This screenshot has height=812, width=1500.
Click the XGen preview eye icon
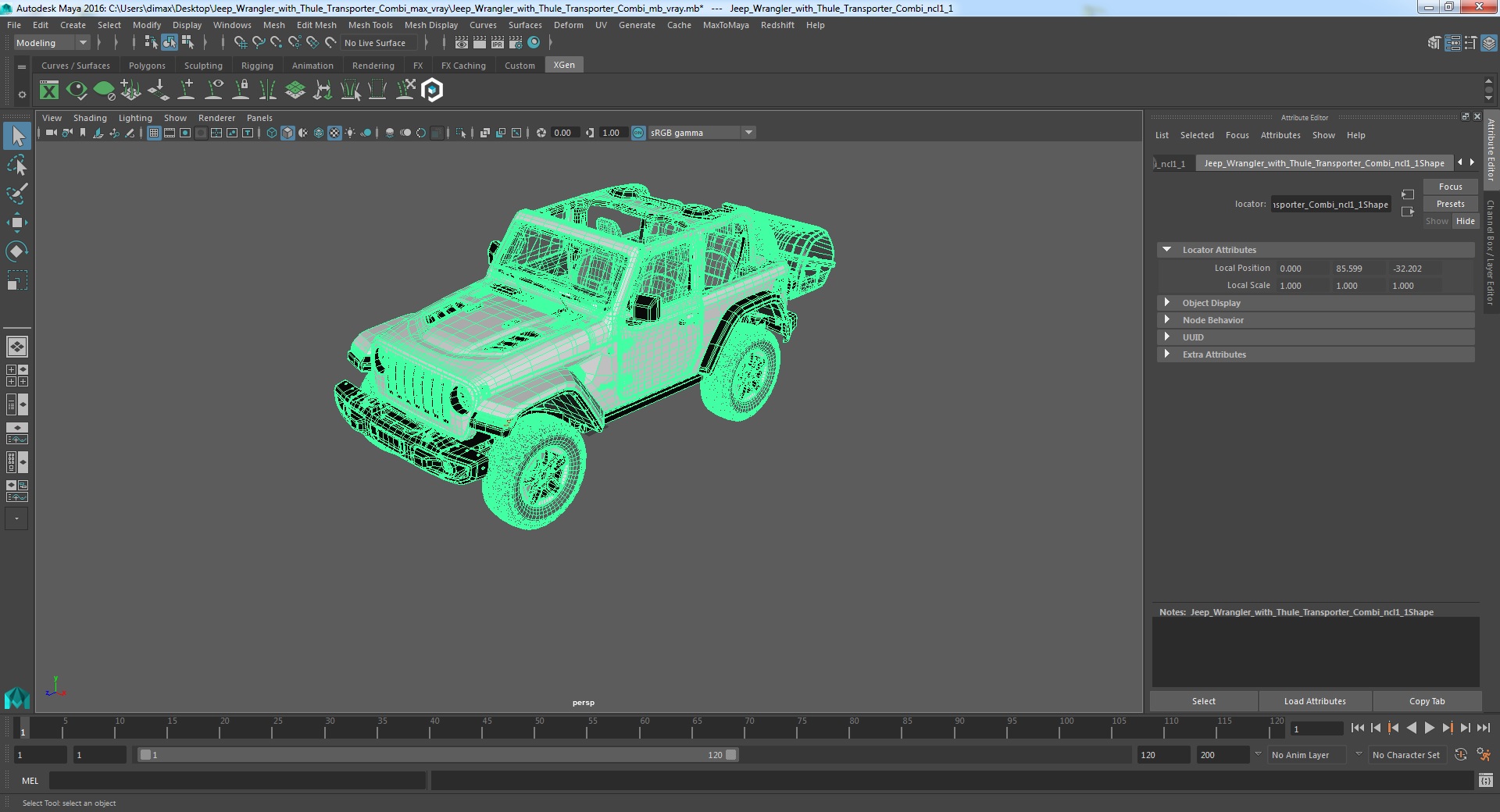click(x=77, y=91)
